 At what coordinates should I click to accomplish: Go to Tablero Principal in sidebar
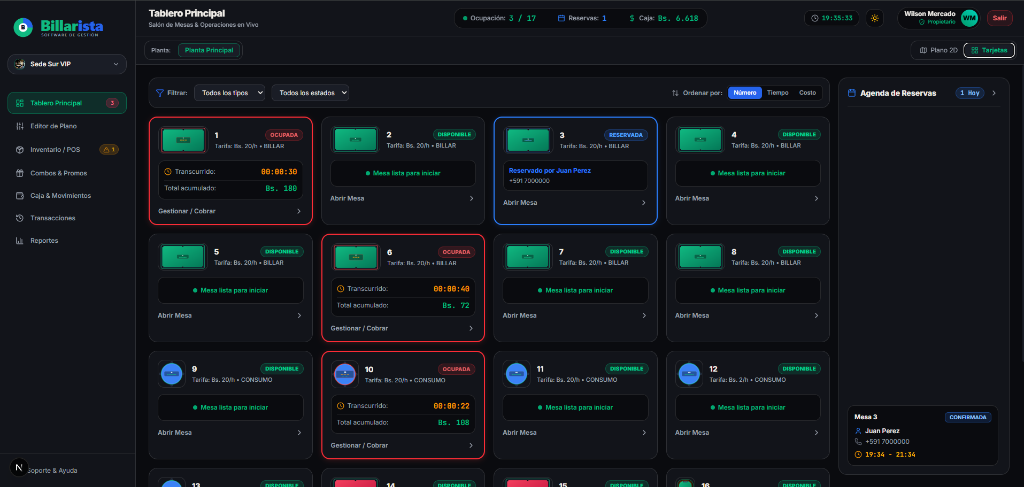pos(67,103)
